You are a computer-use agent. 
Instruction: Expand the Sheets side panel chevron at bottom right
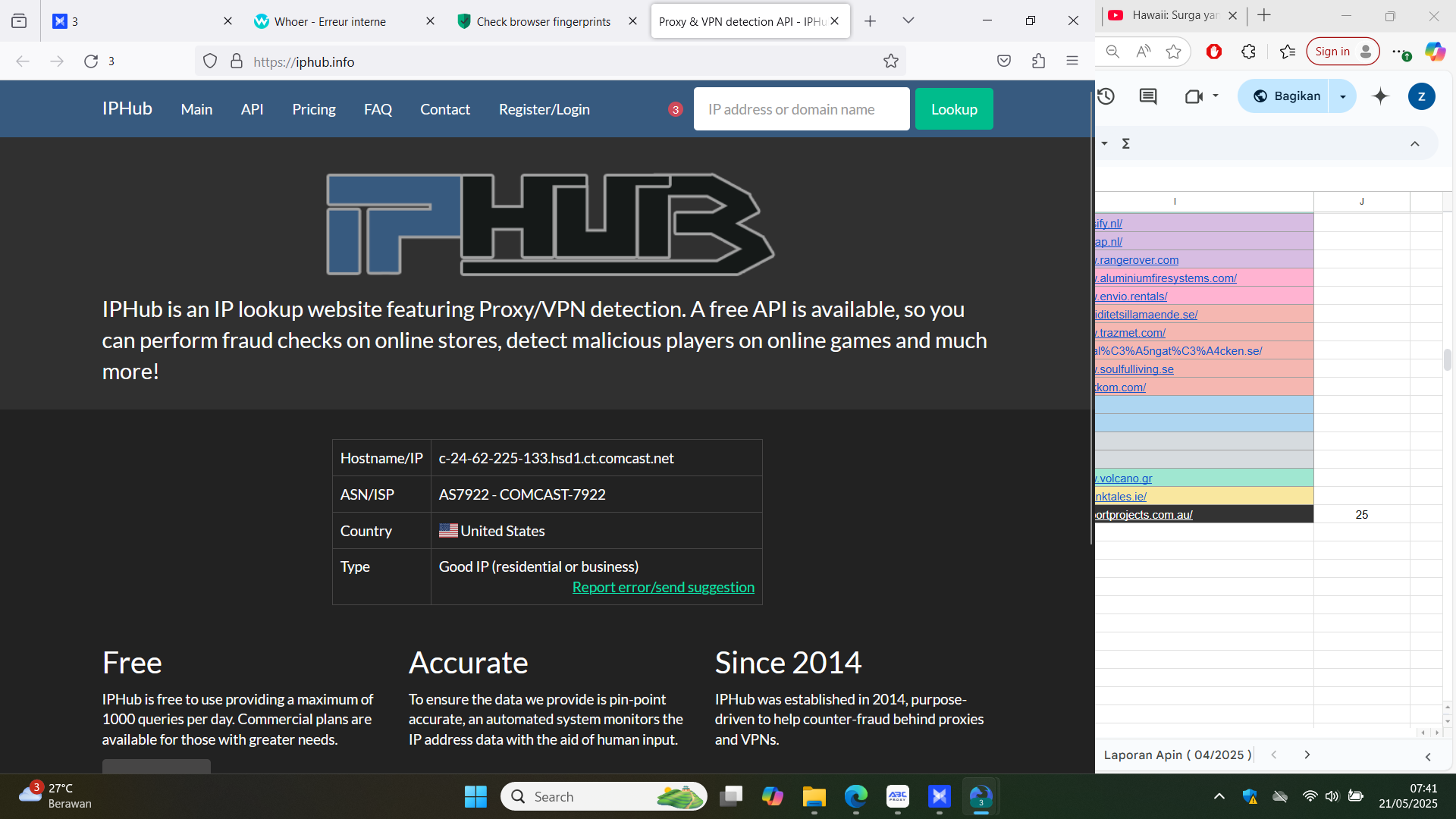(x=1428, y=756)
